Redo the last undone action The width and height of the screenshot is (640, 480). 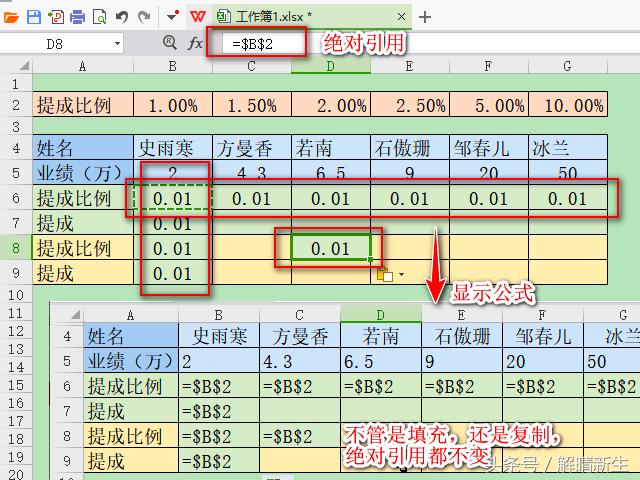pos(144,17)
